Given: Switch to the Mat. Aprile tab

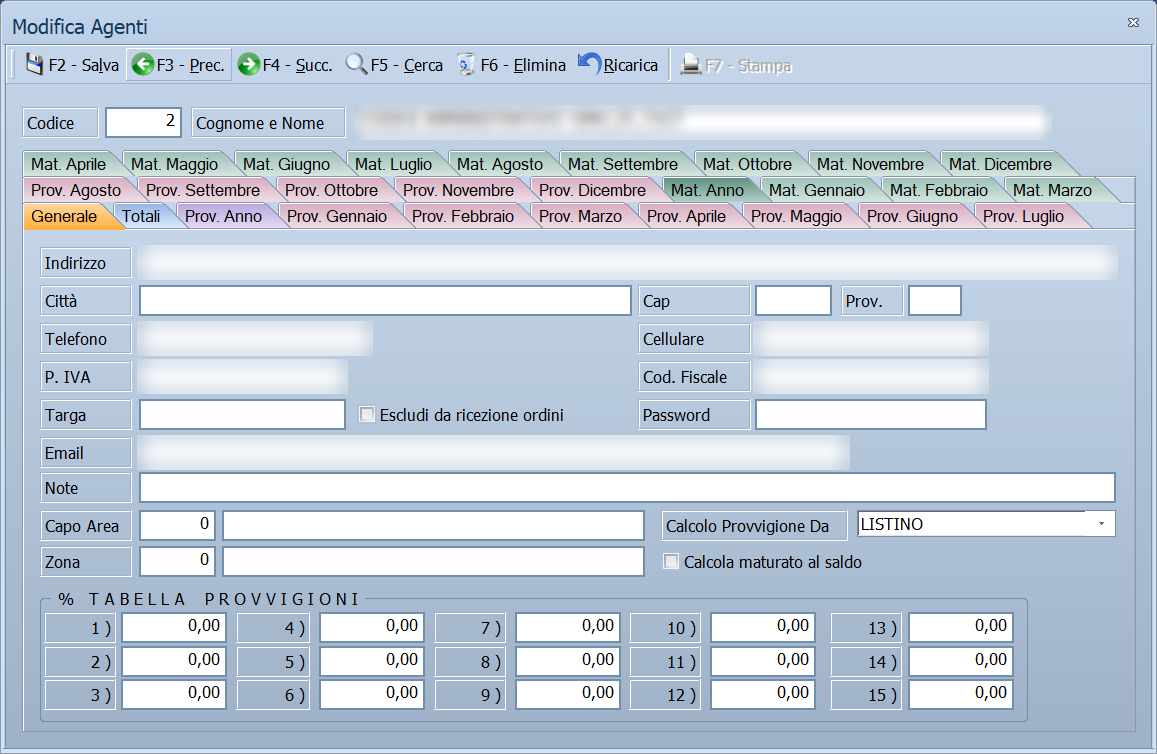Looking at the screenshot, I should pyautogui.click(x=69, y=164).
